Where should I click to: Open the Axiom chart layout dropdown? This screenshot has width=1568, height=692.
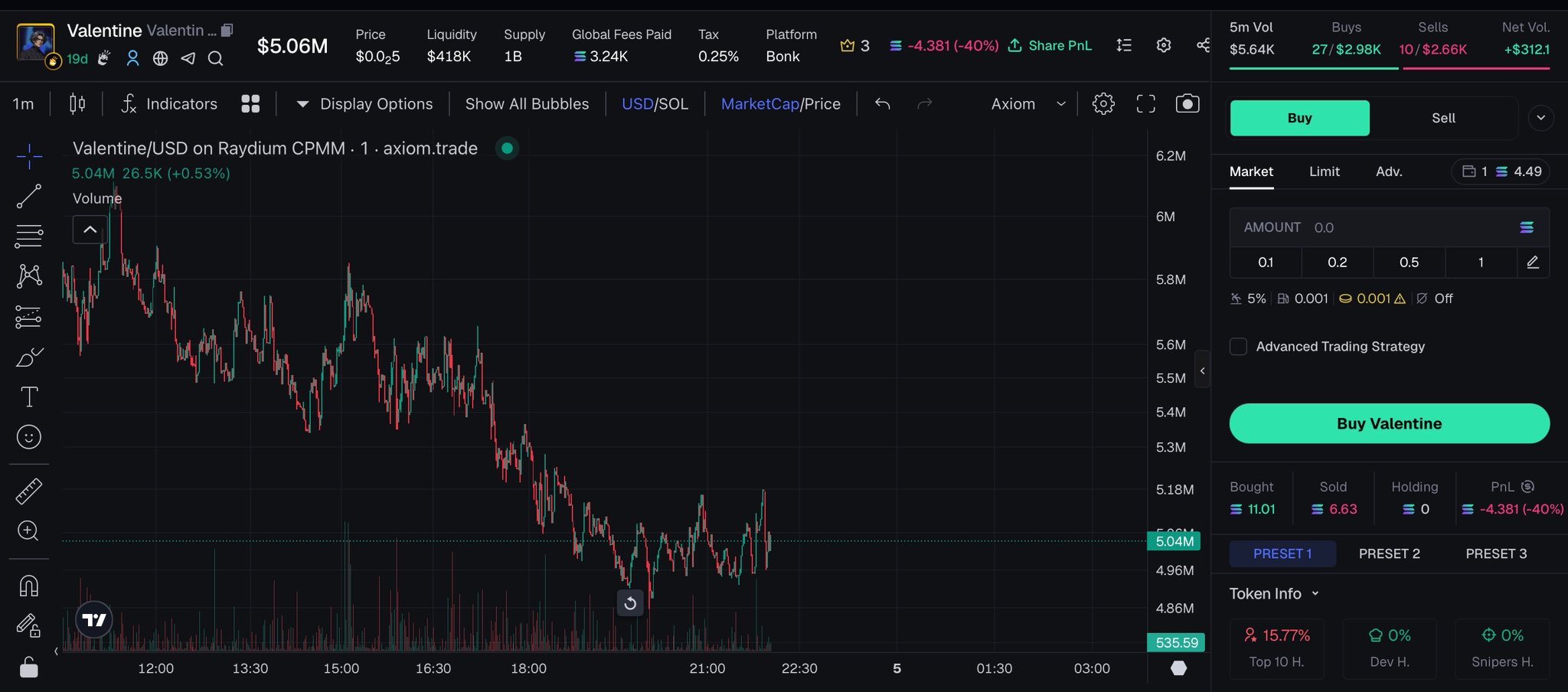(1028, 104)
